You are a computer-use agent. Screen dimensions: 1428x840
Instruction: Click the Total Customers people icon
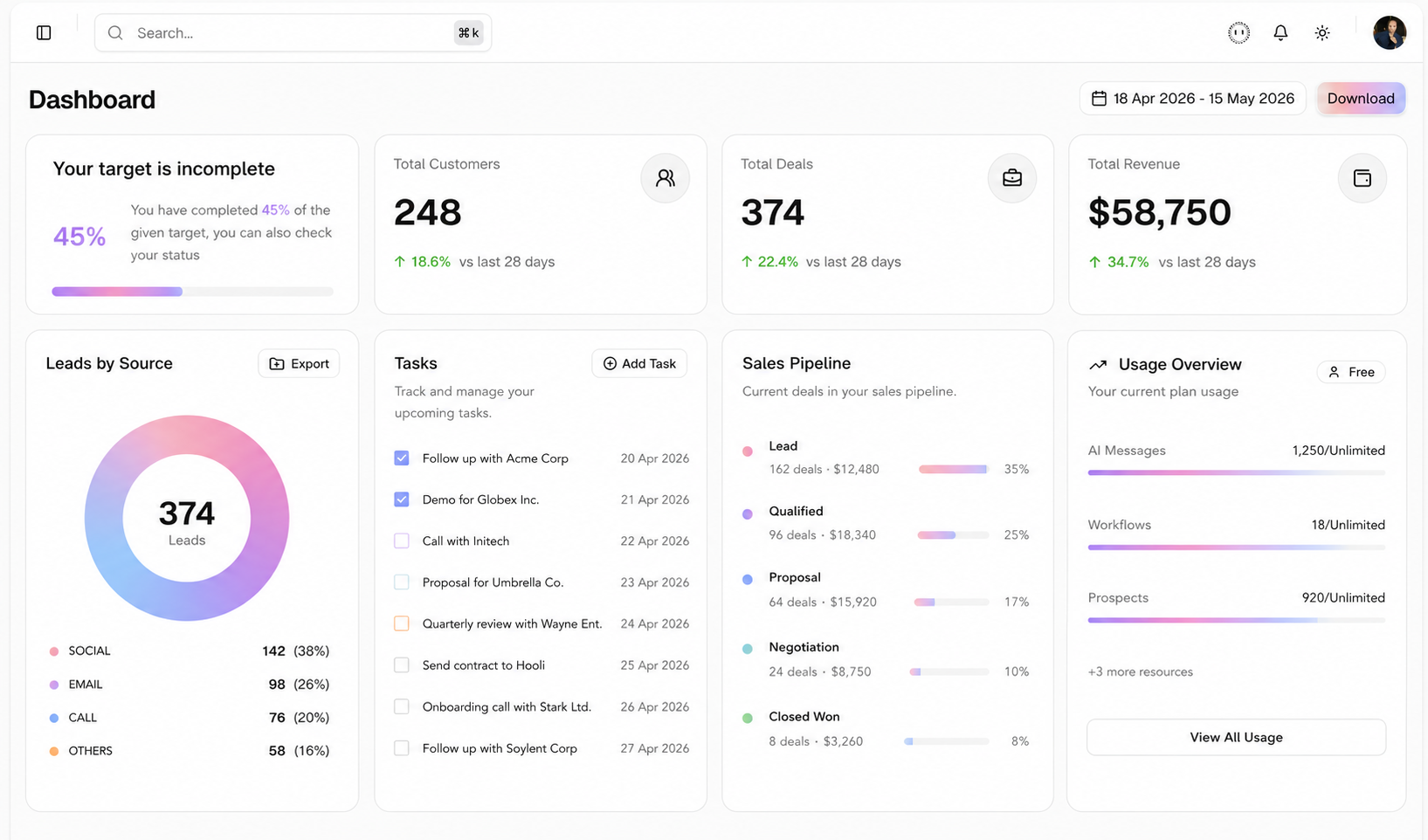tap(666, 178)
